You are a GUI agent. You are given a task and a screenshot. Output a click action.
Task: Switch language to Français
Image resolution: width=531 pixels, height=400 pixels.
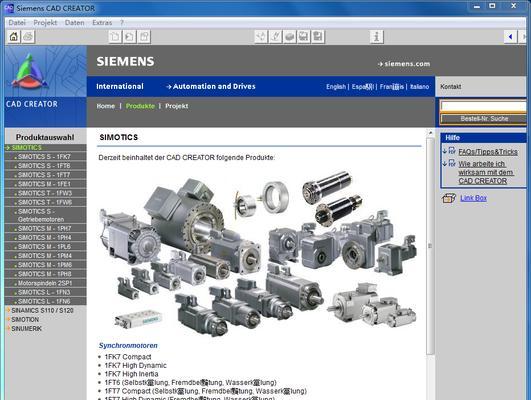pyautogui.click(x=392, y=87)
